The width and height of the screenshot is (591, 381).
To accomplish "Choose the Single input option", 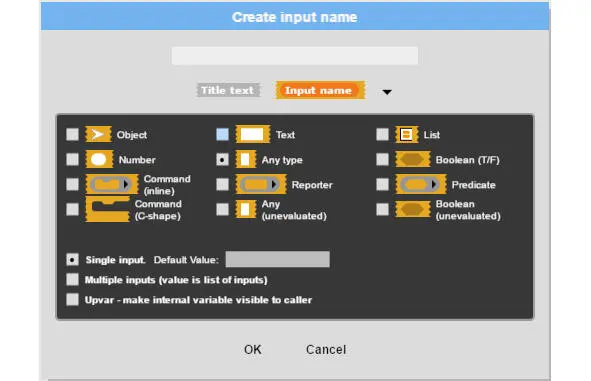I will (72, 259).
